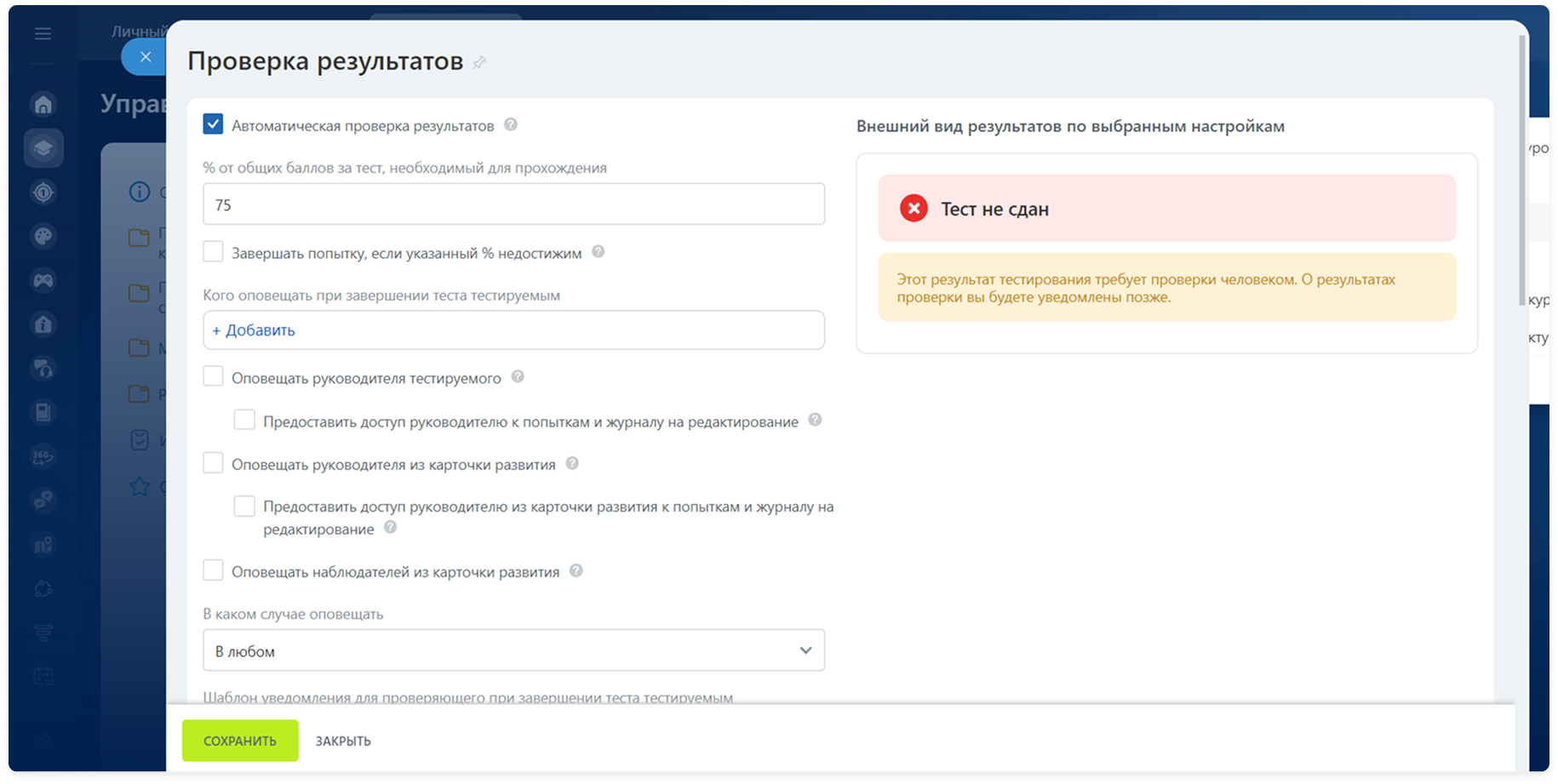The width and height of the screenshot is (1558, 784).
Task: Open gamepad gamification icon in sidebar
Action: 43,280
